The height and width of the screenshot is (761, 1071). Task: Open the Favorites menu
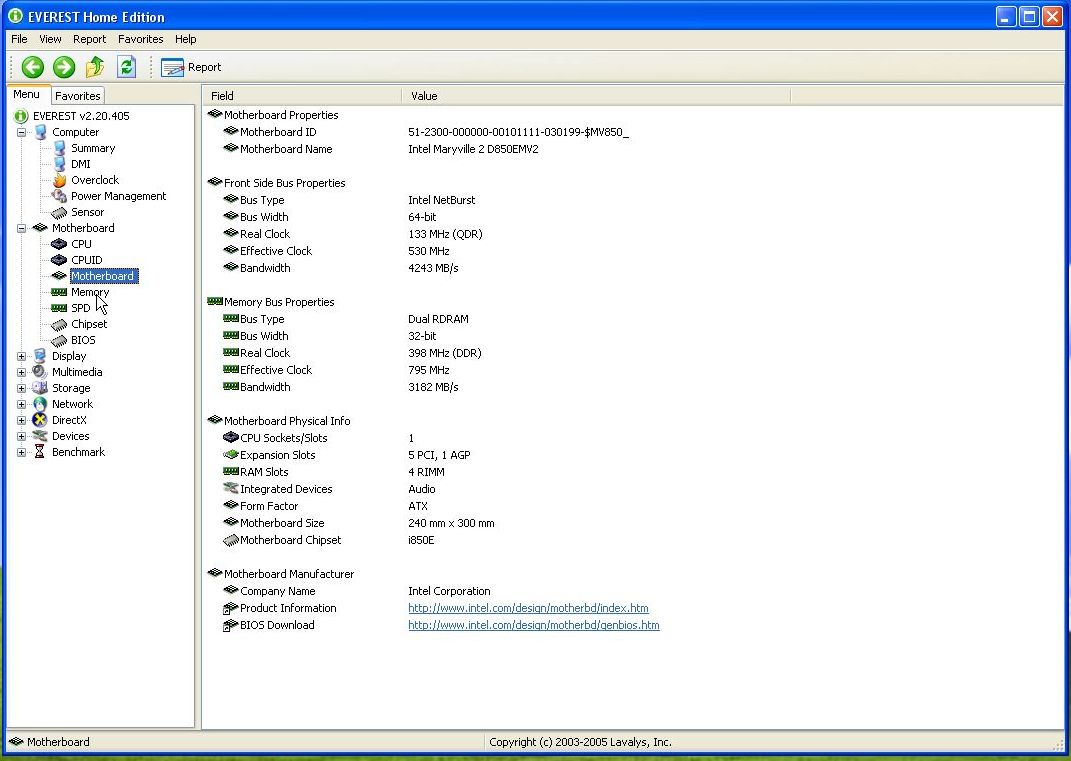point(141,39)
